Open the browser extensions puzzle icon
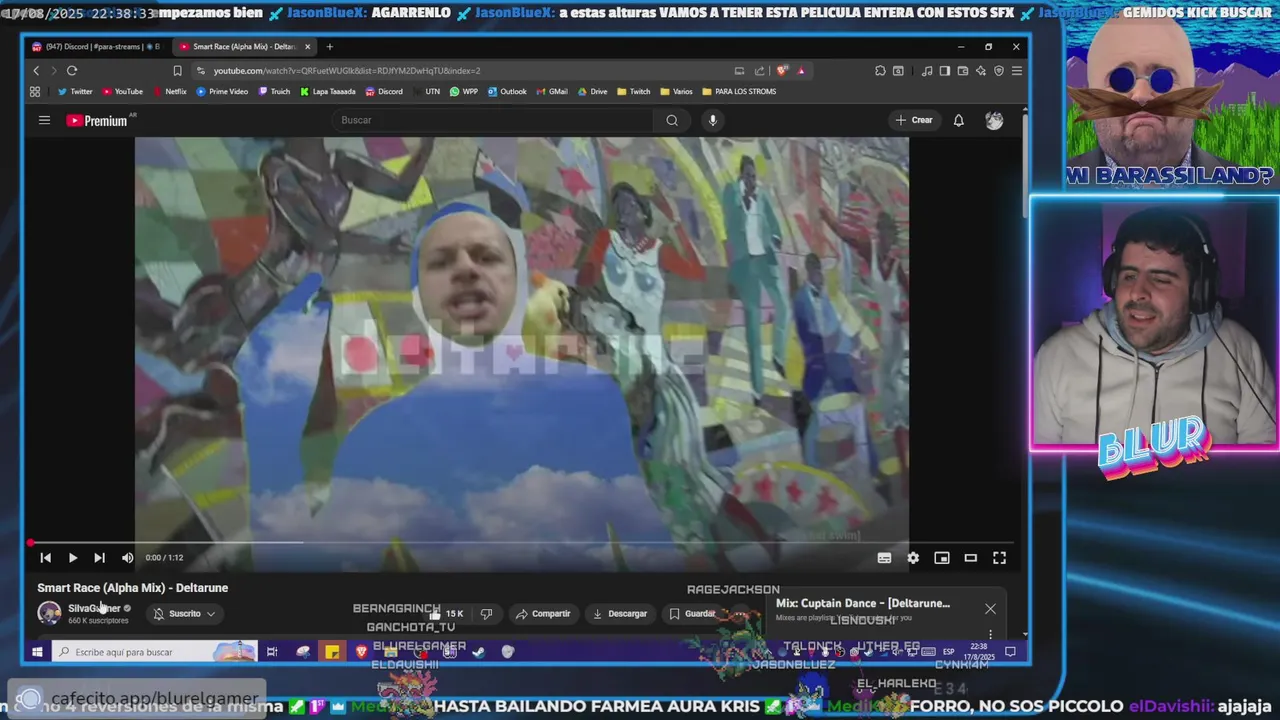1280x720 pixels. 880,71
